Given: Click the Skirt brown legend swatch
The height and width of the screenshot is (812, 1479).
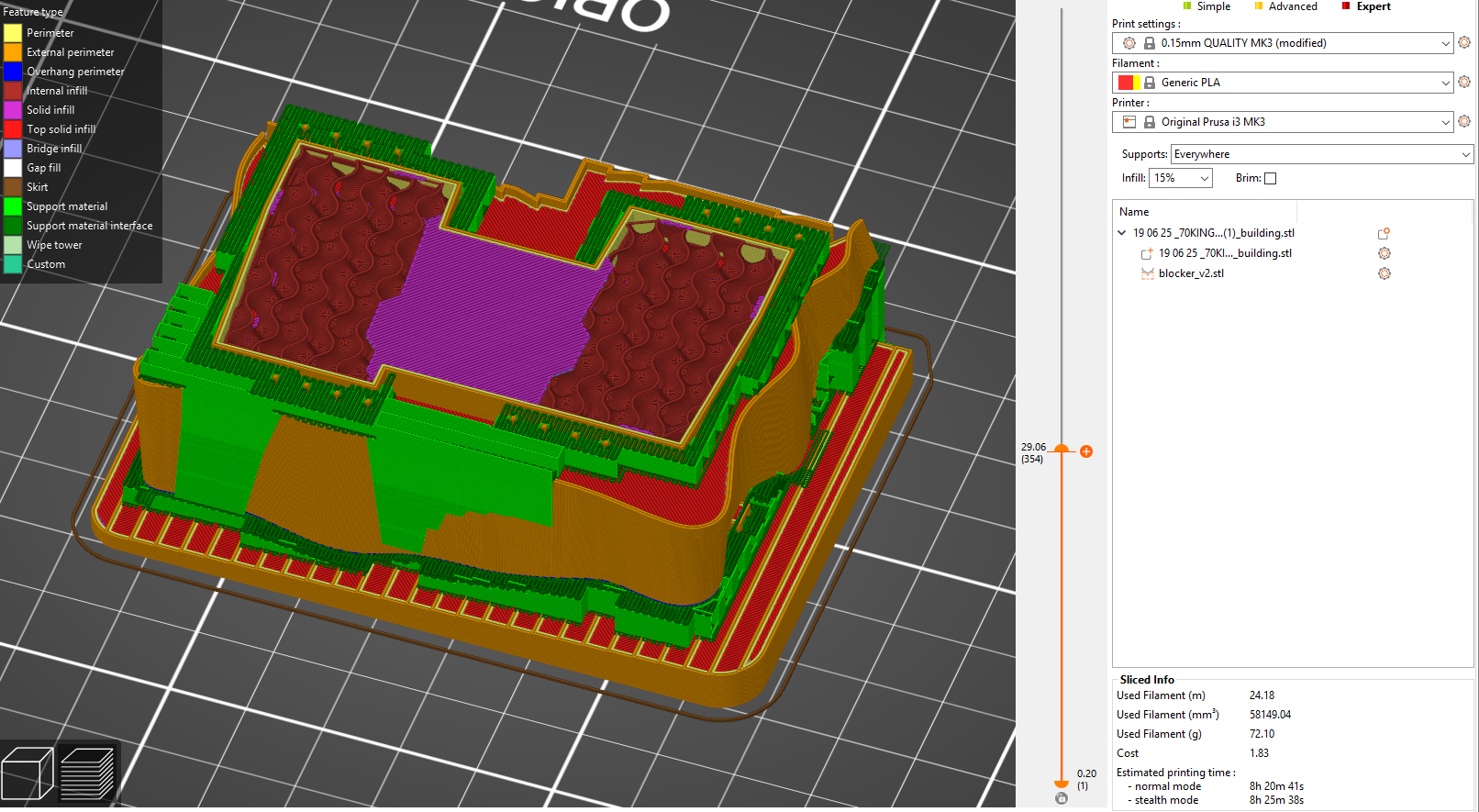Looking at the screenshot, I should click(x=13, y=187).
